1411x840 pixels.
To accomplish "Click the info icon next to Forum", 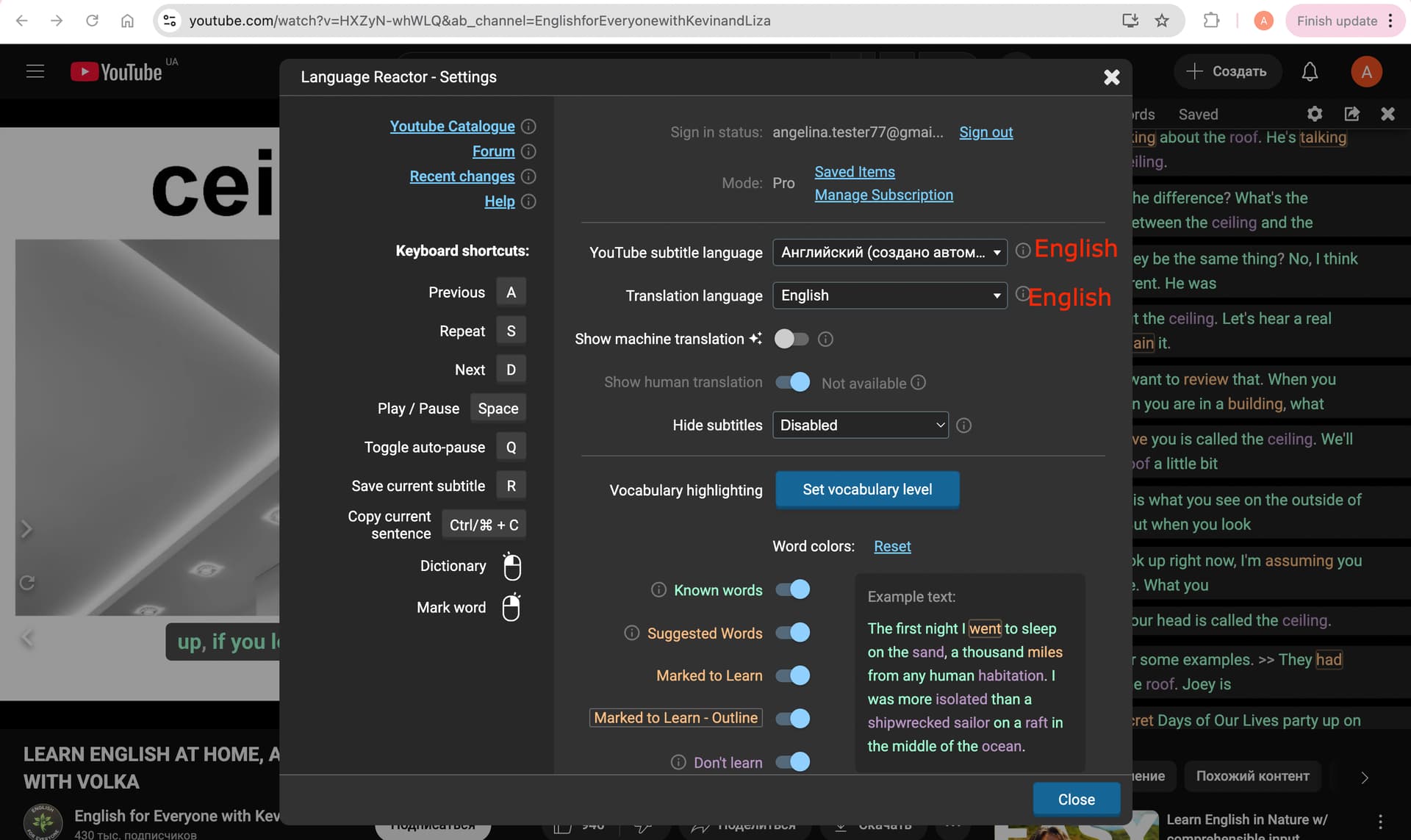I will tap(528, 151).
